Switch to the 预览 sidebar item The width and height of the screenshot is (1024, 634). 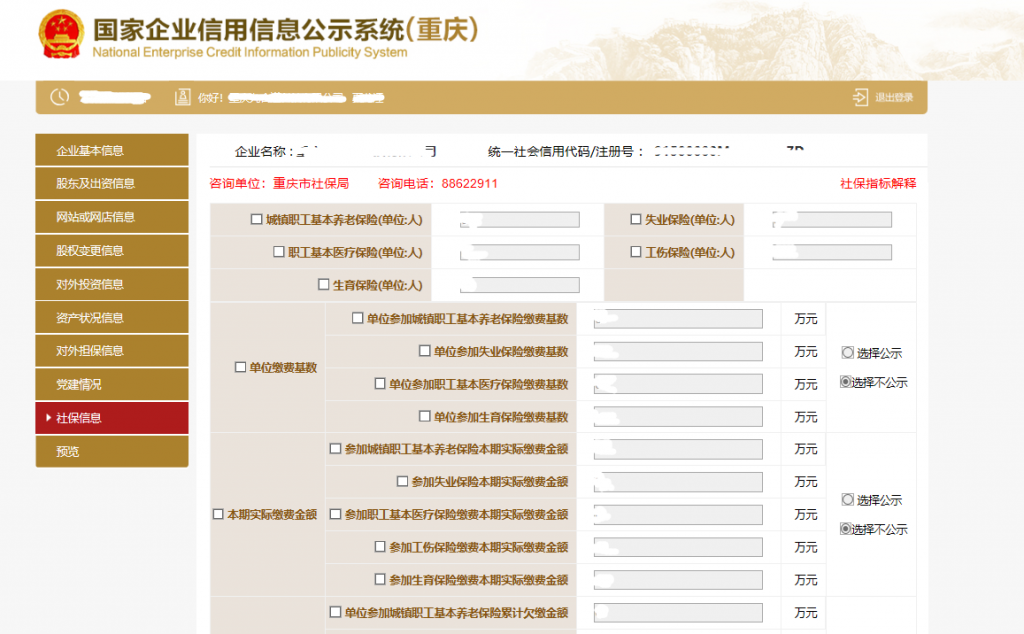(x=111, y=451)
